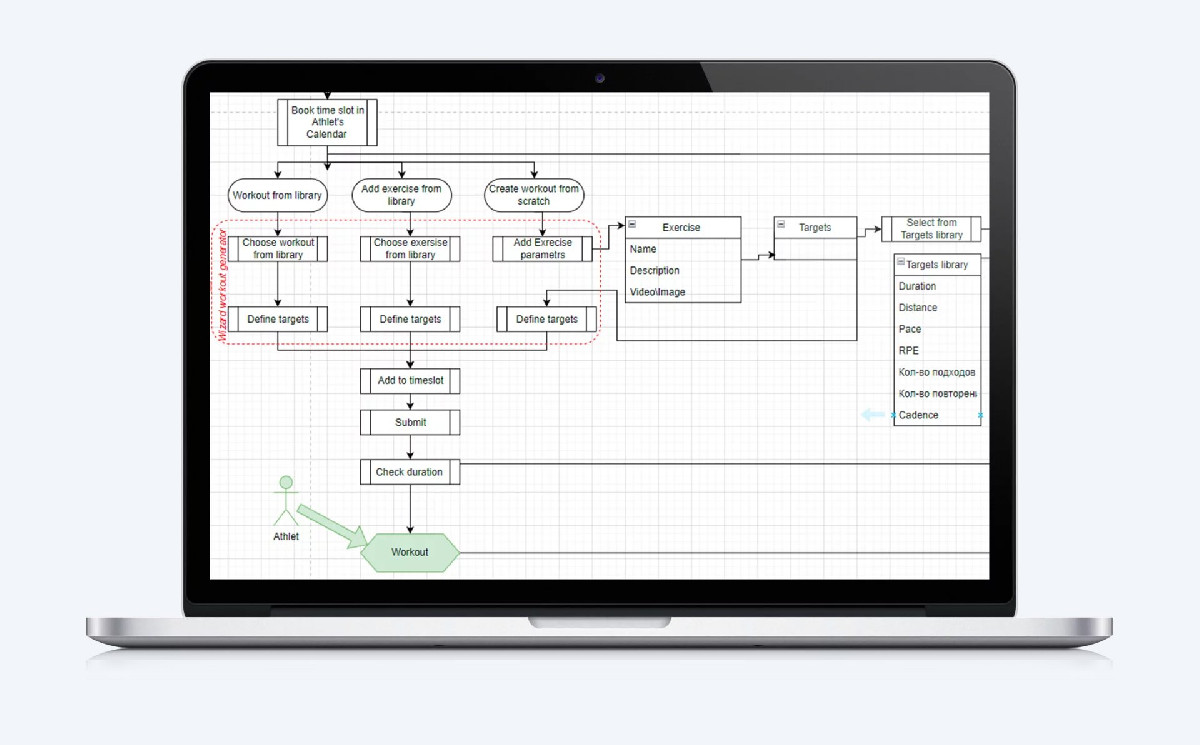Screen dimensions: 1200x745
Task: Select the "Кол-во повторени" row
Action: click(x=937, y=394)
